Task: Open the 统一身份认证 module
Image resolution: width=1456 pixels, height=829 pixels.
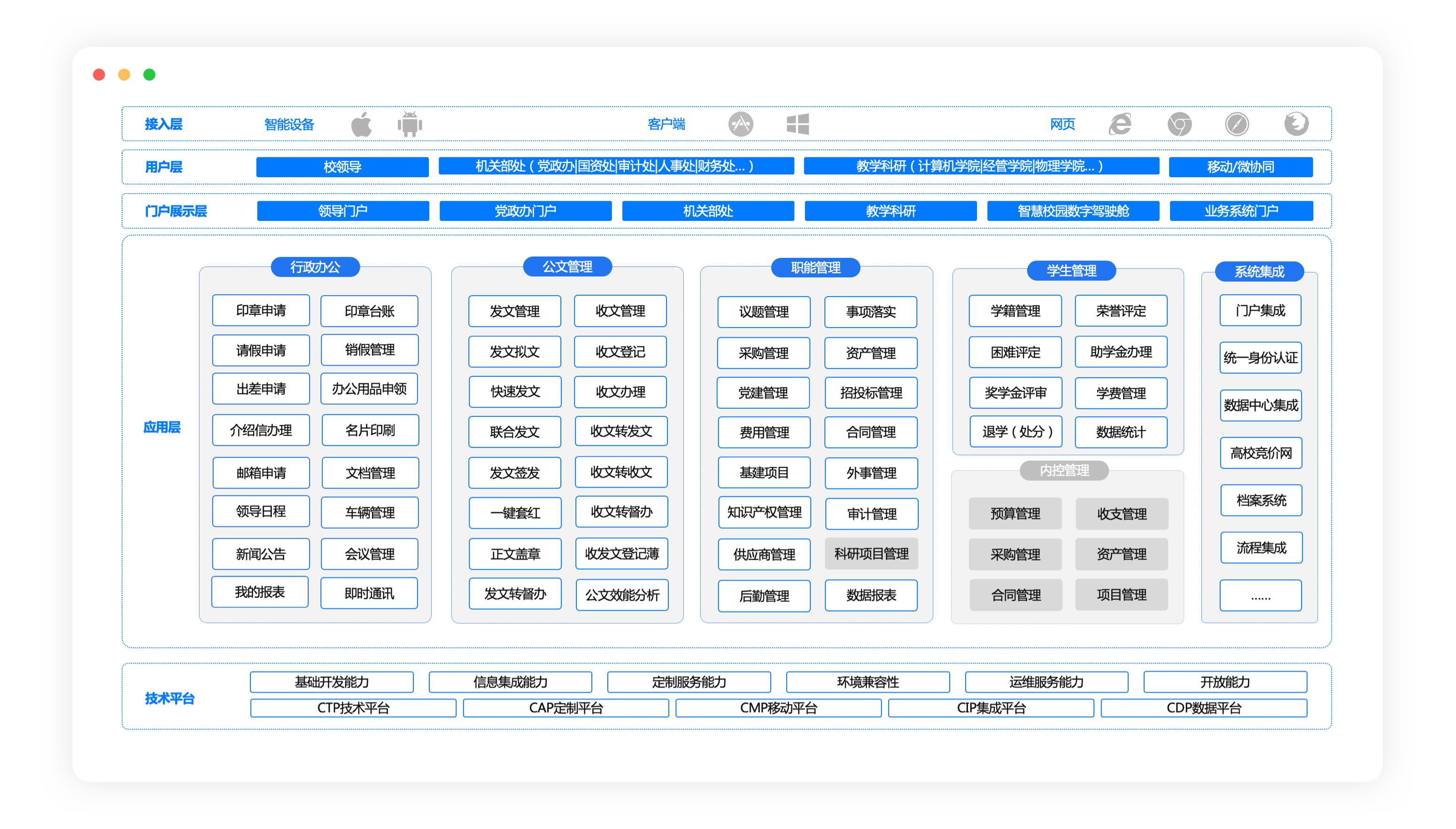Action: [x=1260, y=358]
